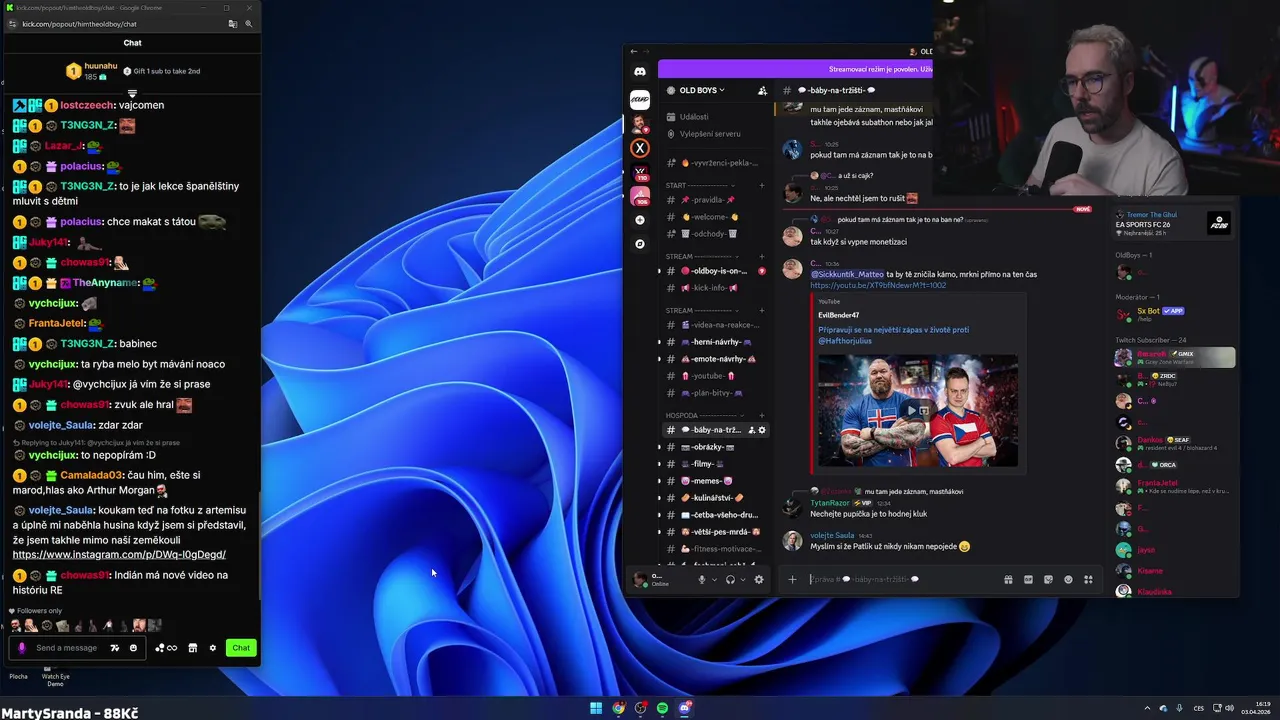Open the Instagram link in Kick chat
Viewport: 1280px width, 720px height.
[x=119, y=554]
